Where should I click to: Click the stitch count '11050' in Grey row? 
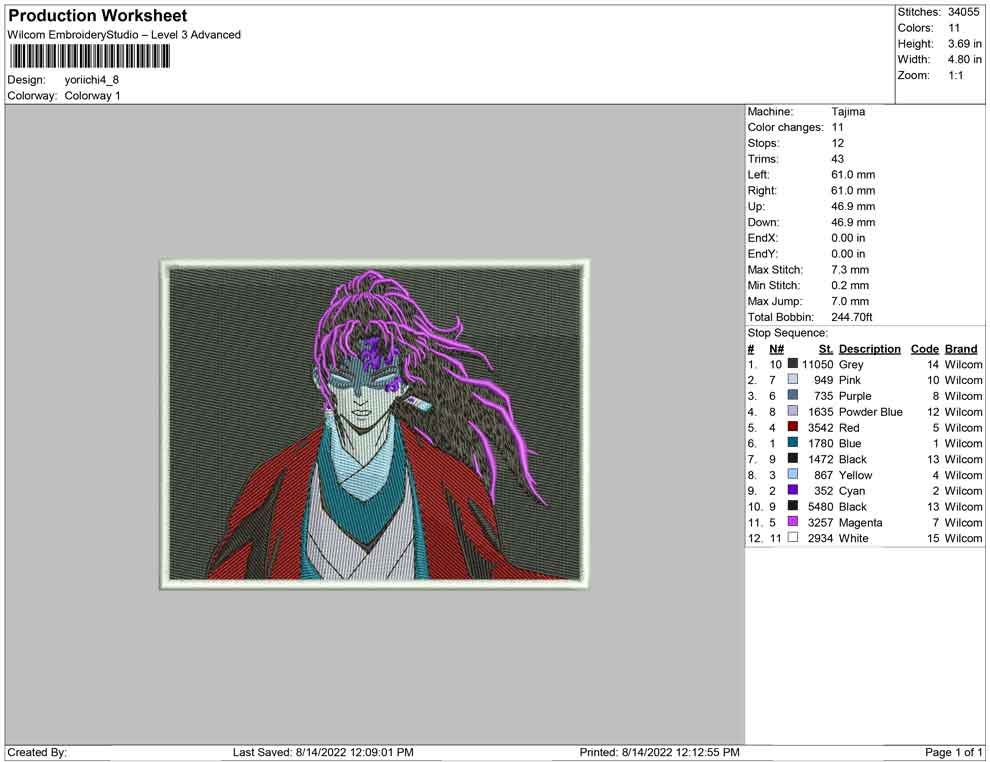[x=818, y=364]
